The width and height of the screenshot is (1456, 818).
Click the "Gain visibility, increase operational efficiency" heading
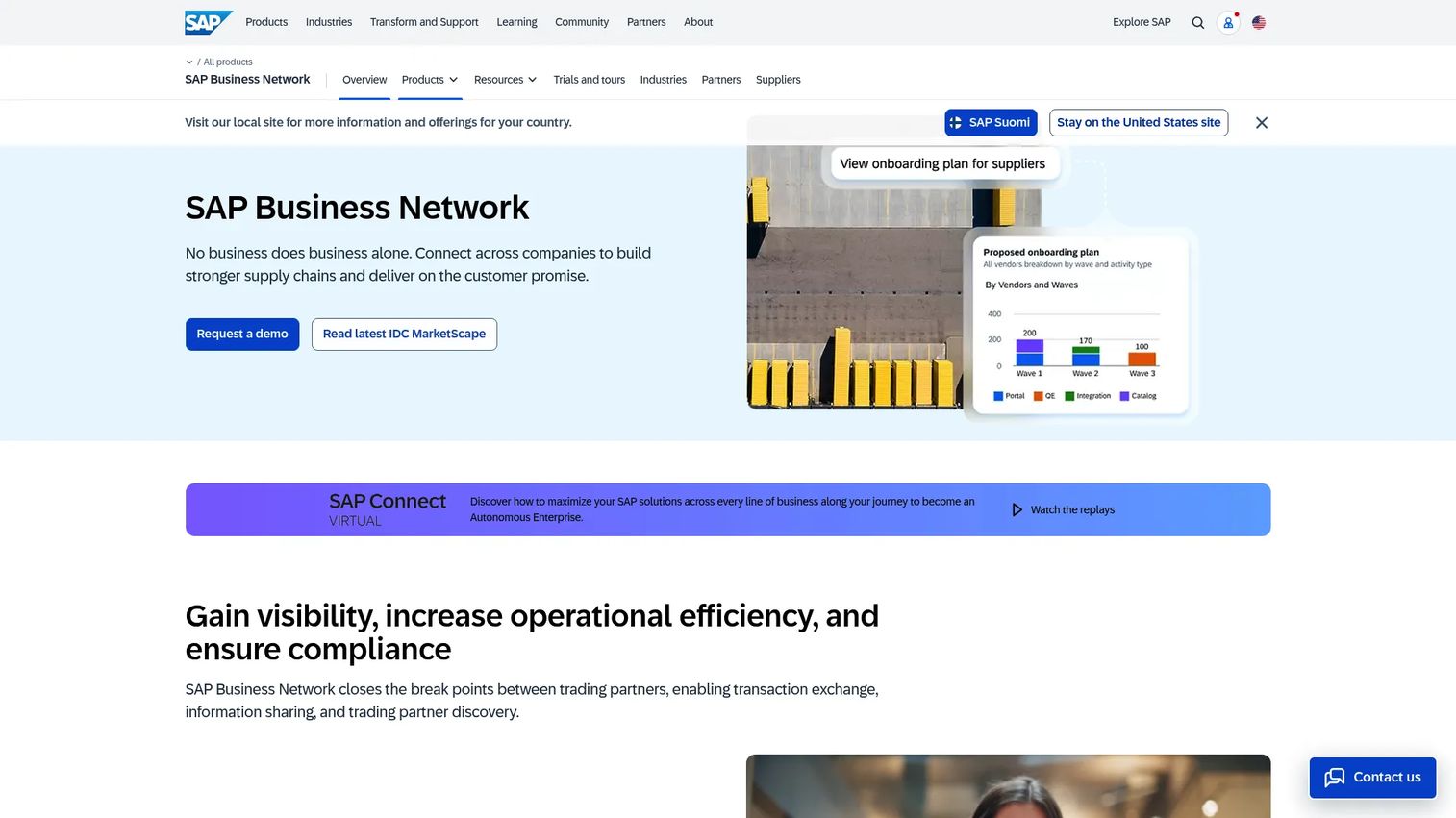point(532,632)
